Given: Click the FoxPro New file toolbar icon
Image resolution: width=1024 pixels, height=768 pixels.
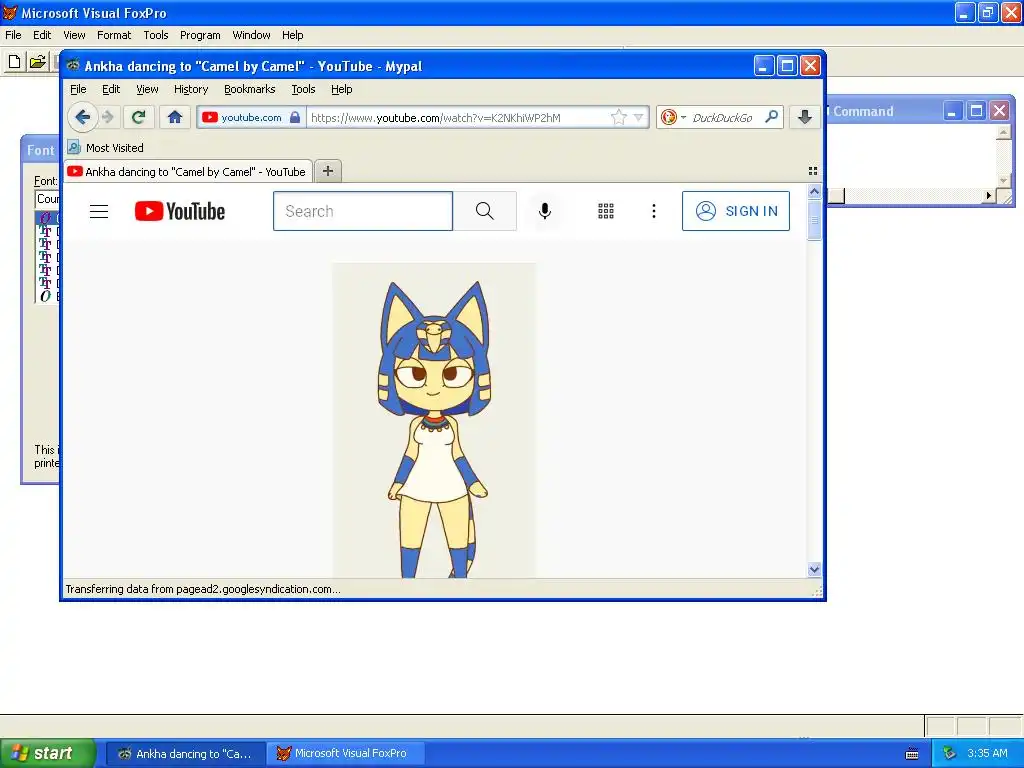Looking at the screenshot, I should click(x=14, y=62).
